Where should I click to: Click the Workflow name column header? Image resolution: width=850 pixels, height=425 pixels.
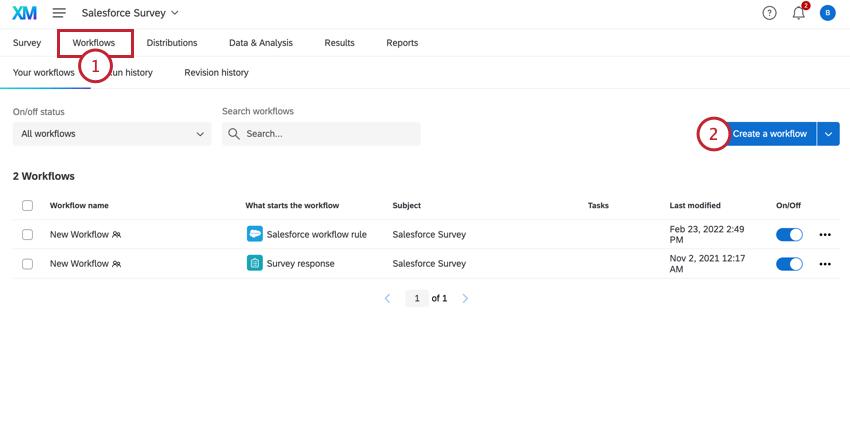[x=79, y=205]
